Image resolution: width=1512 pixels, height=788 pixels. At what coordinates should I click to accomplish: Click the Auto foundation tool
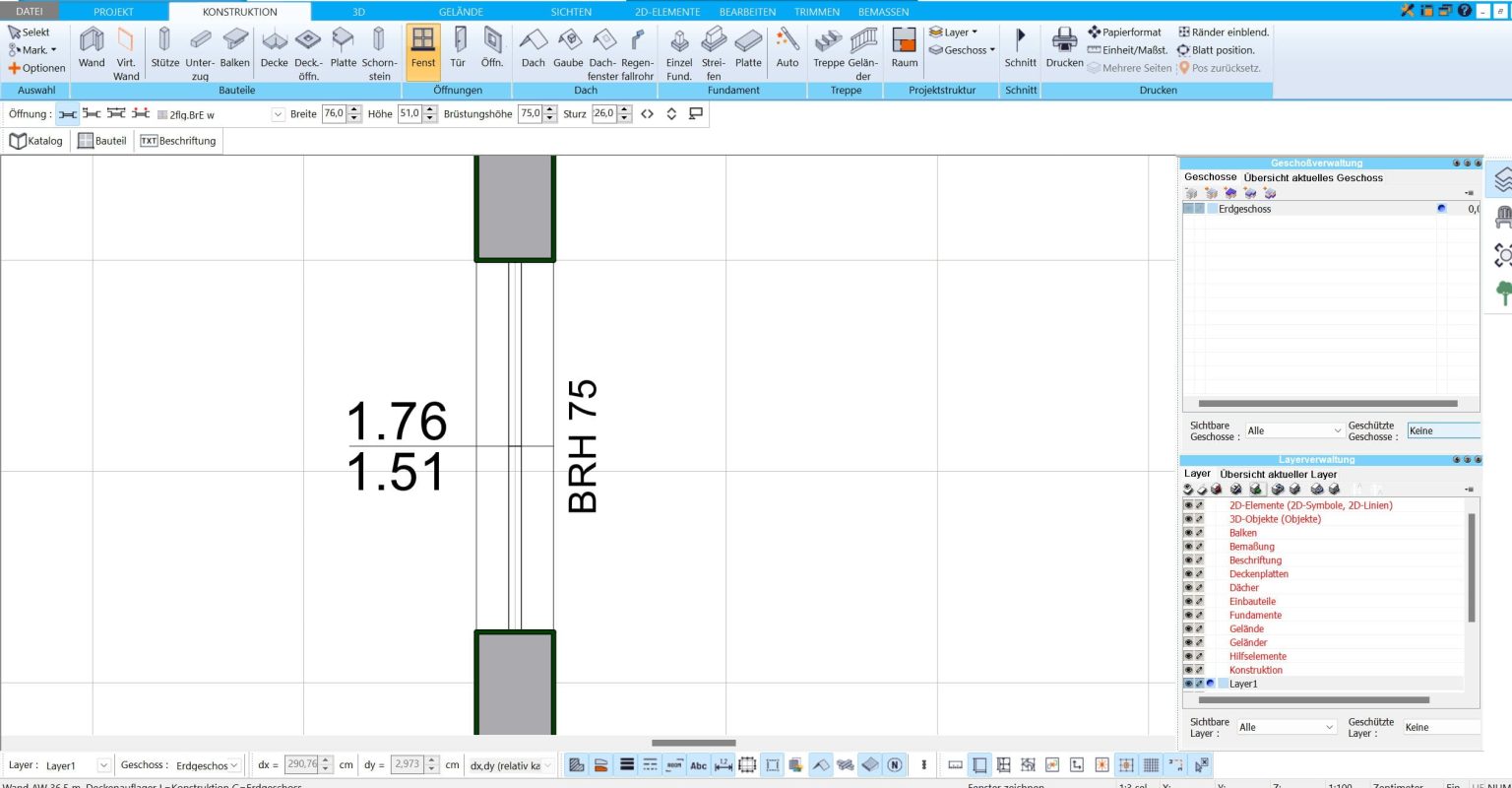(x=787, y=49)
